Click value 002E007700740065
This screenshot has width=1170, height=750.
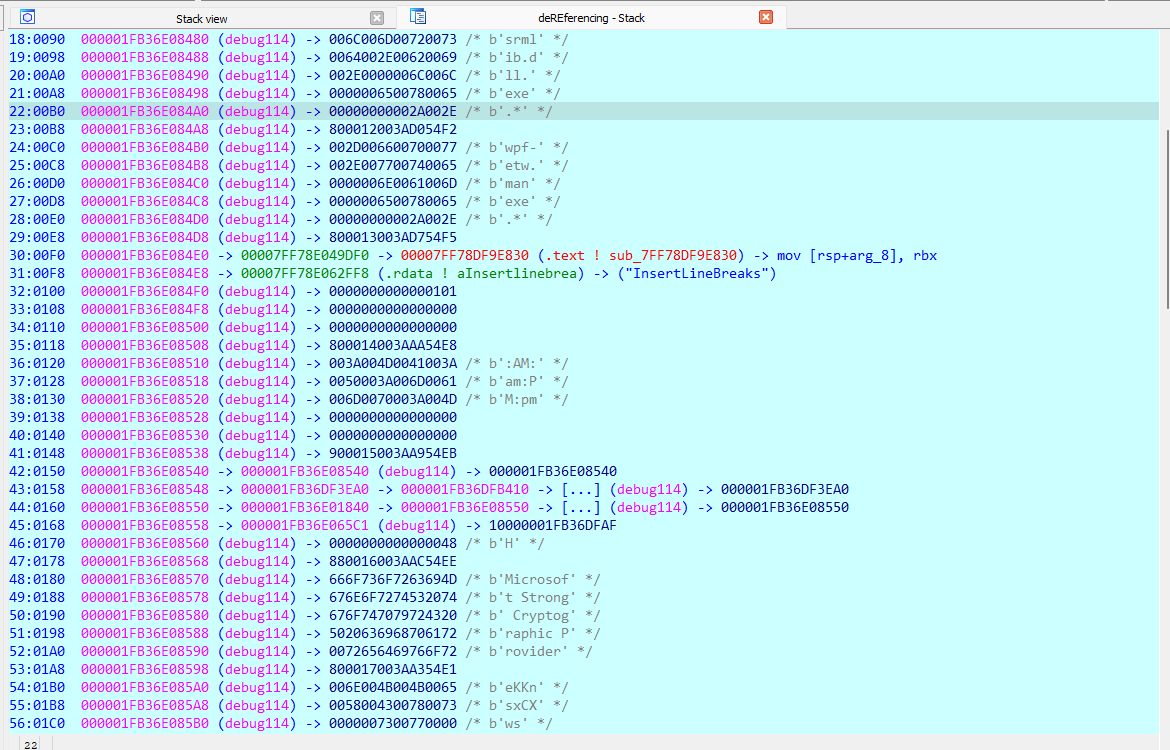tap(392, 165)
